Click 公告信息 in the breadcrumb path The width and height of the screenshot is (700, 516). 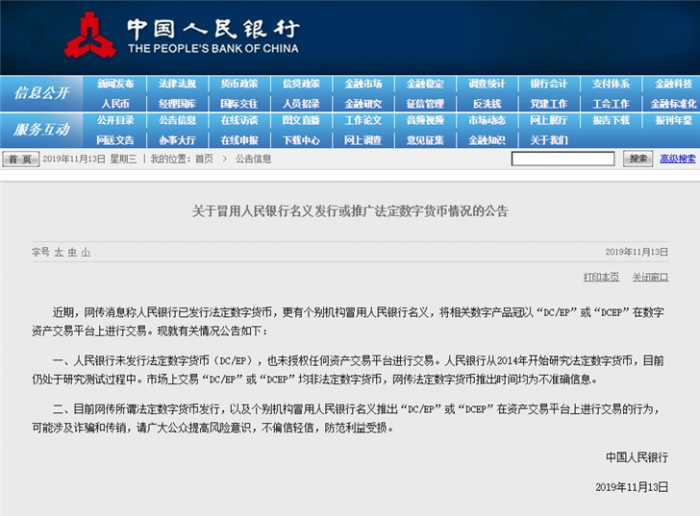(x=253, y=159)
